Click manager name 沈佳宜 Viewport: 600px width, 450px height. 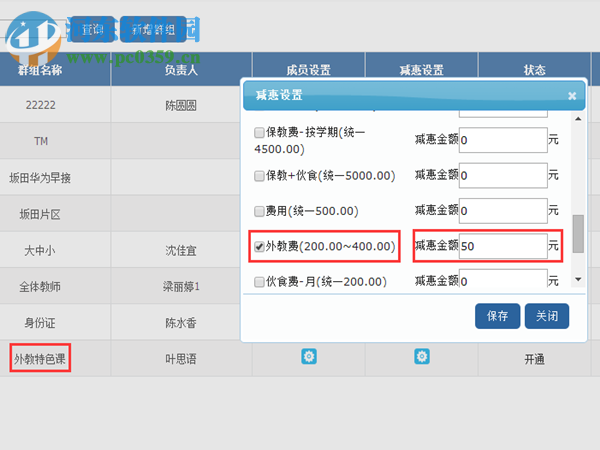[x=181, y=251]
